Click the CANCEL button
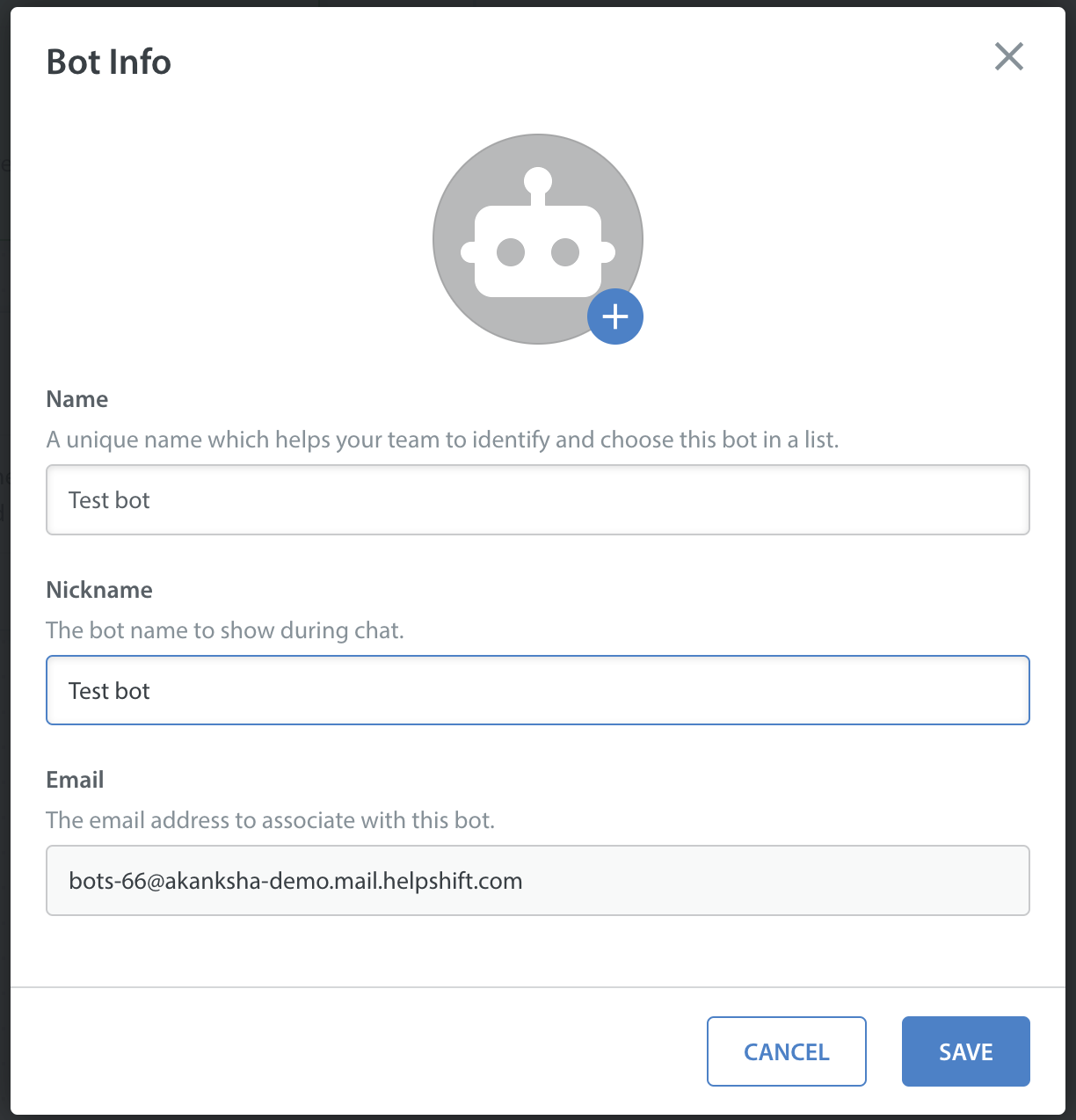 [787, 1051]
